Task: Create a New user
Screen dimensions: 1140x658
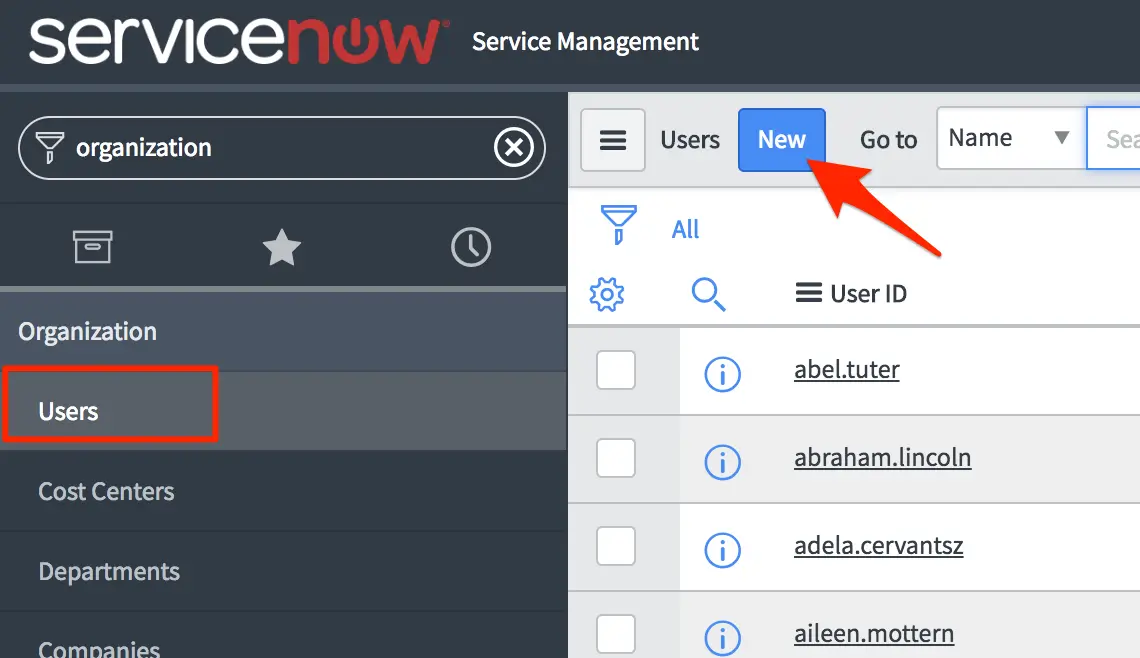Action: pyautogui.click(x=782, y=140)
